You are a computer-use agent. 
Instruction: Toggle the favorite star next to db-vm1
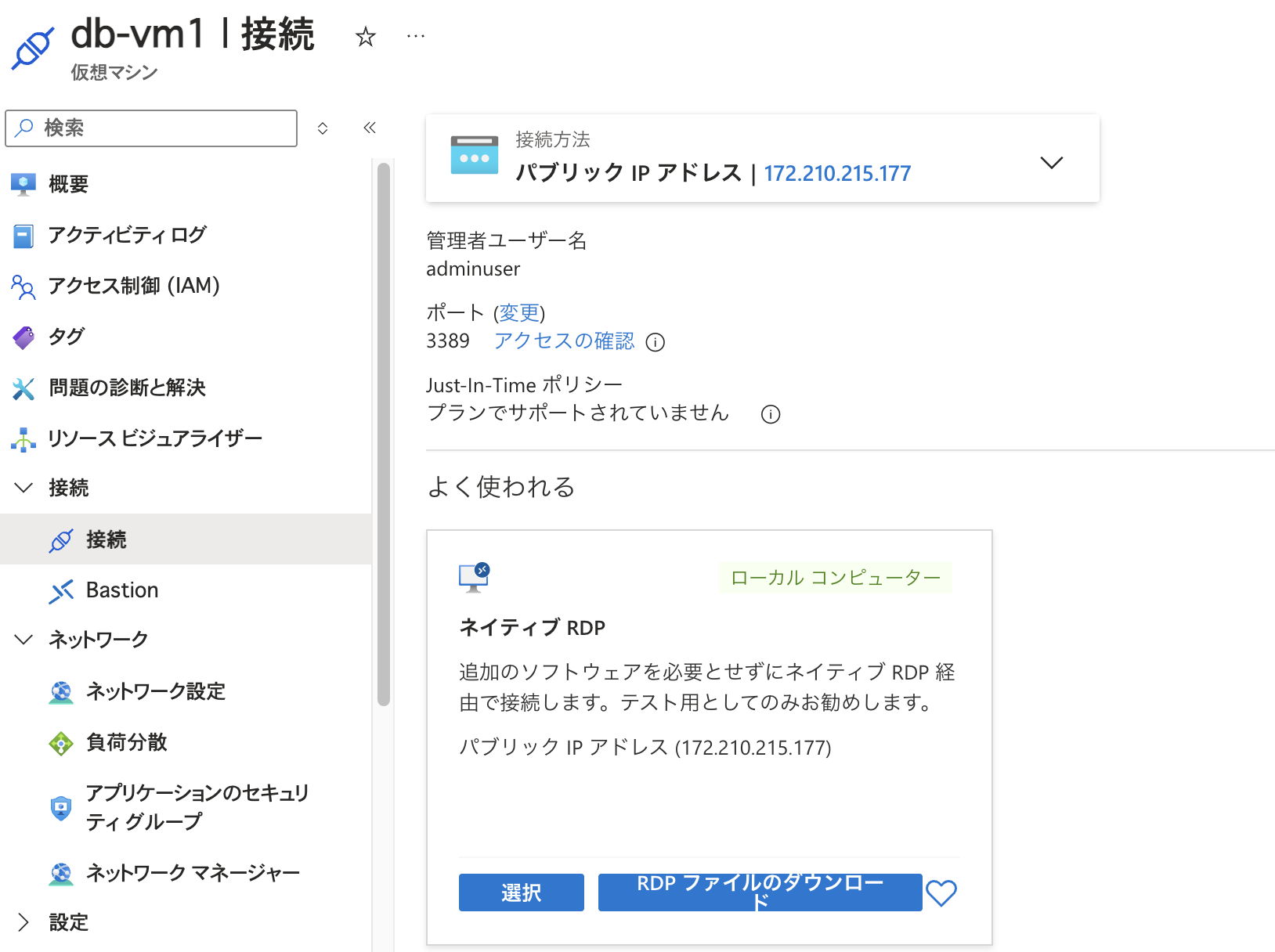coord(365,36)
